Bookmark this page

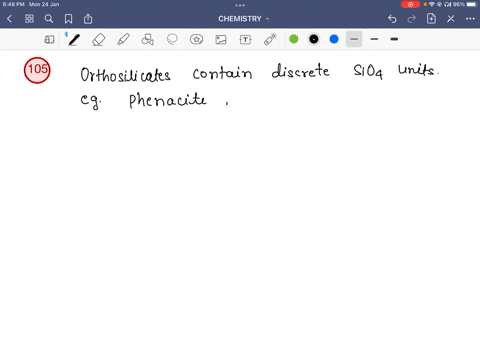(x=68, y=19)
